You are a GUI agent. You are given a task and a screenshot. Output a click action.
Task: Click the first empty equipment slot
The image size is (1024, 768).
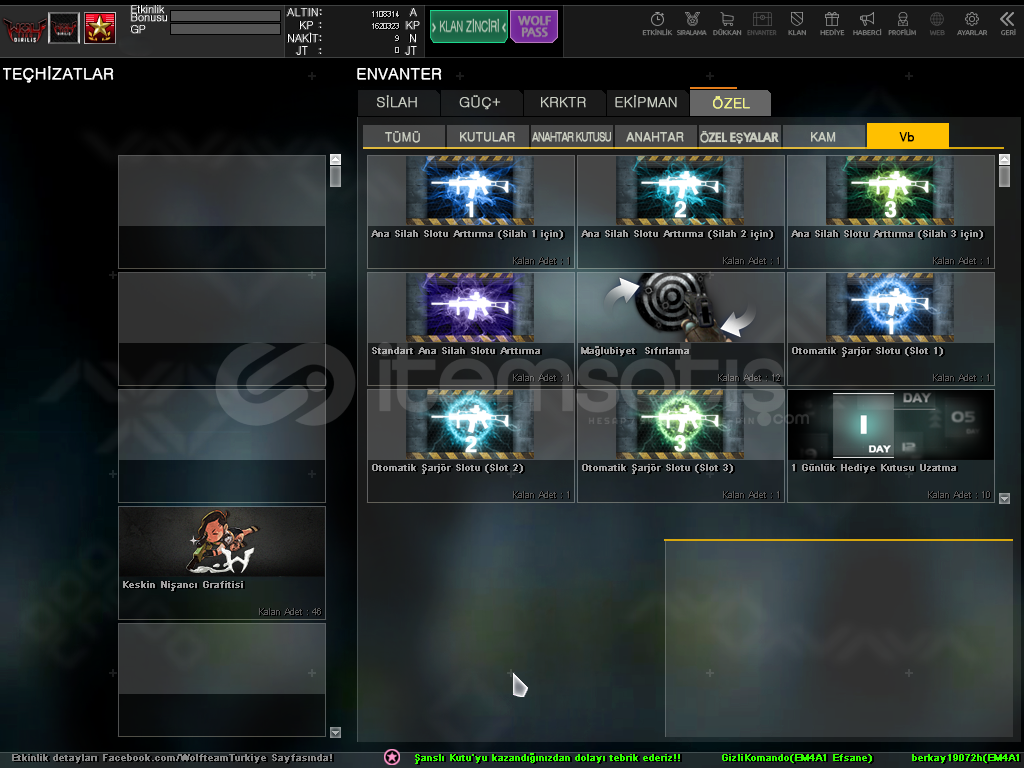tap(222, 212)
